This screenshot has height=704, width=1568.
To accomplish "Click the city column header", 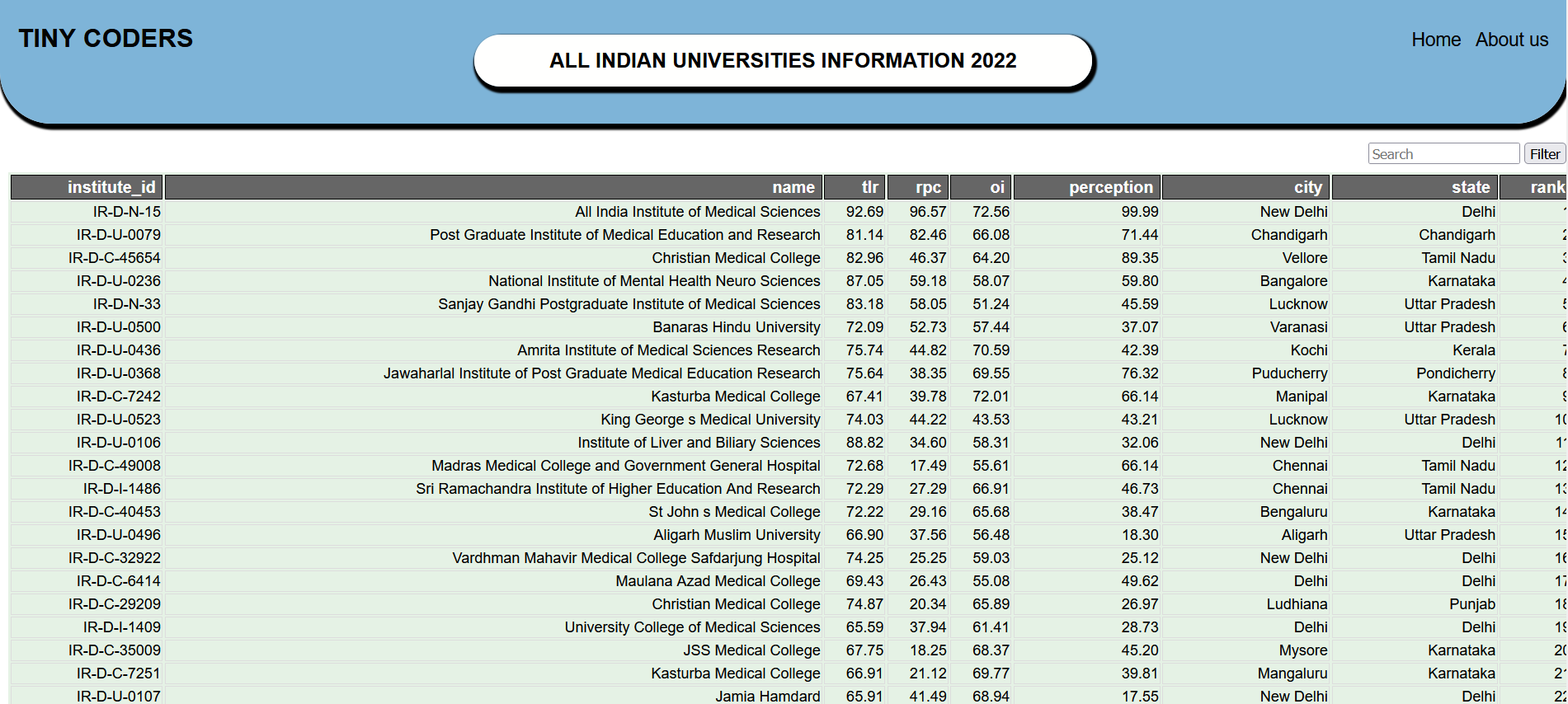I will point(1246,187).
